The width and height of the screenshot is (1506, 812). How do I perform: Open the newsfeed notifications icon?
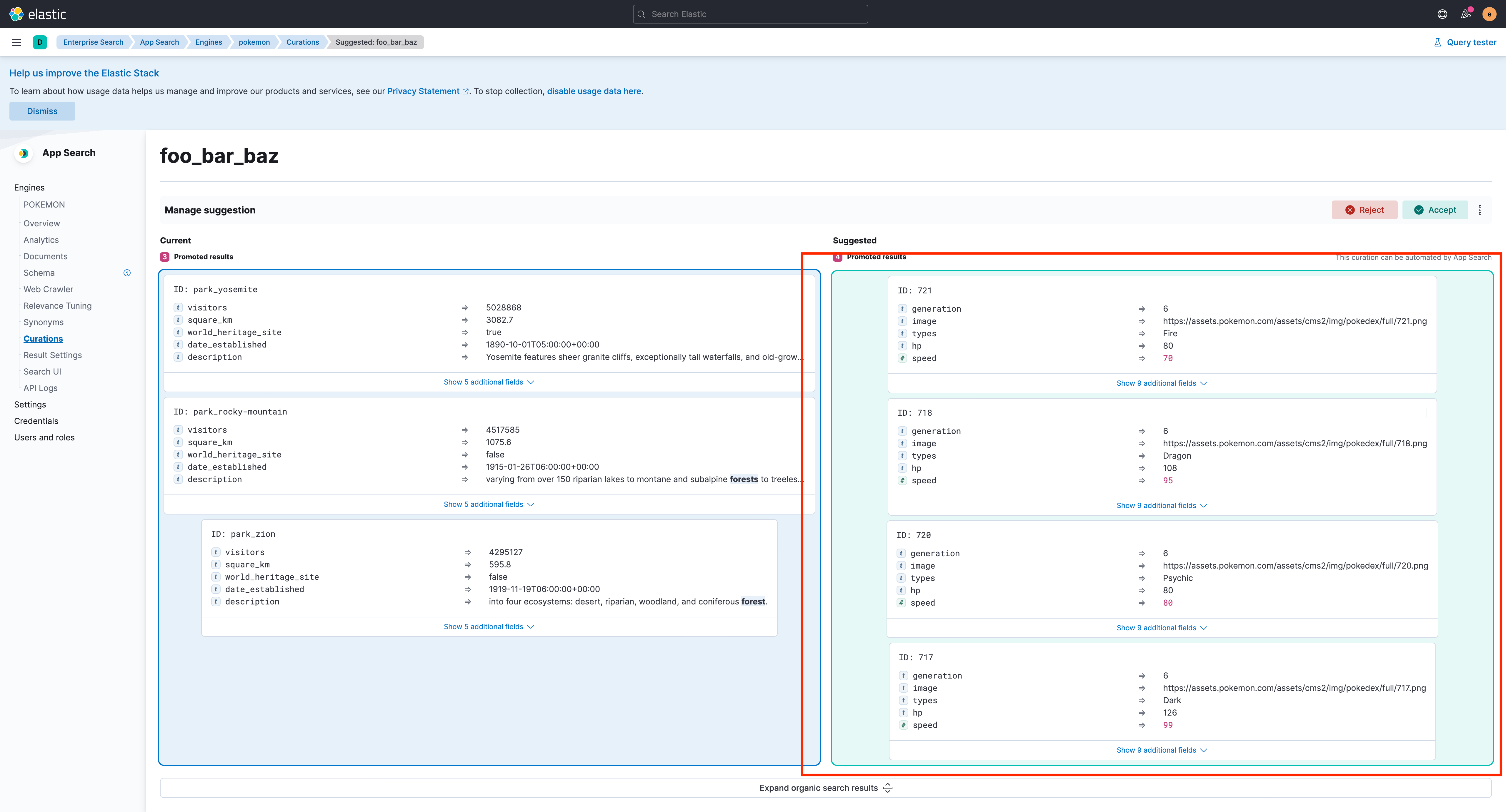coord(1466,14)
